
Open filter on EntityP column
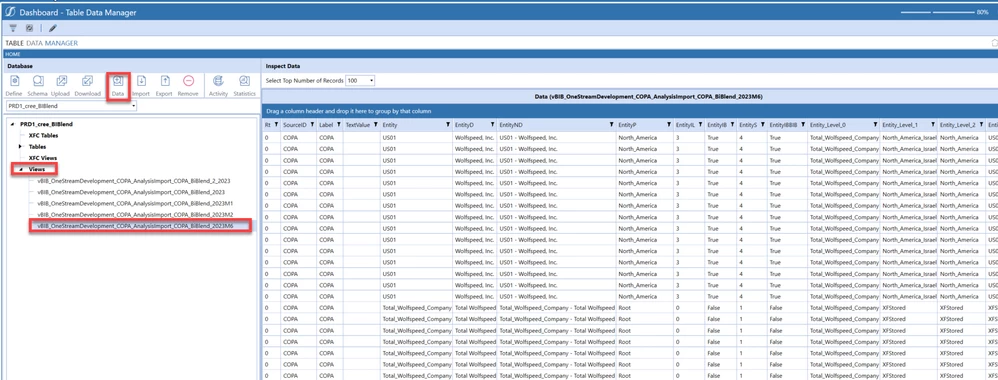(668, 125)
